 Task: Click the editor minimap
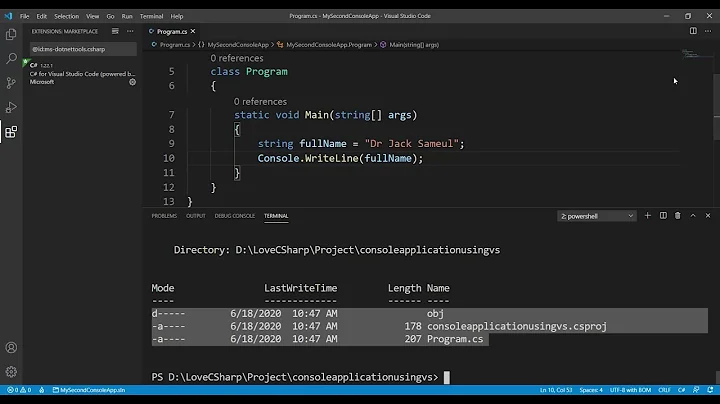696,55
